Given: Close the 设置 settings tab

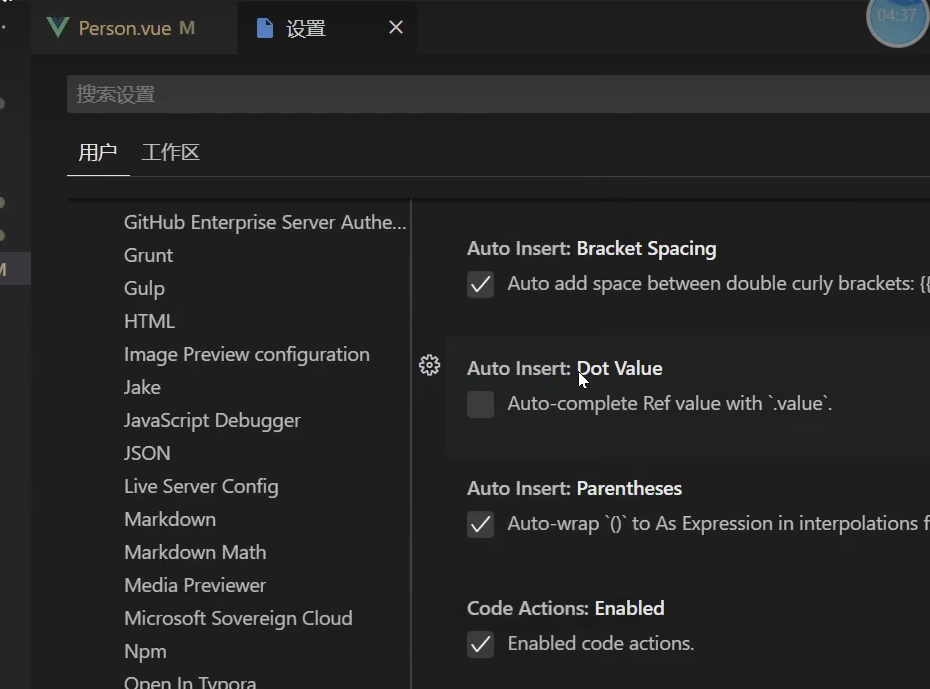Looking at the screenshot, I should click(x=396, y=28).
